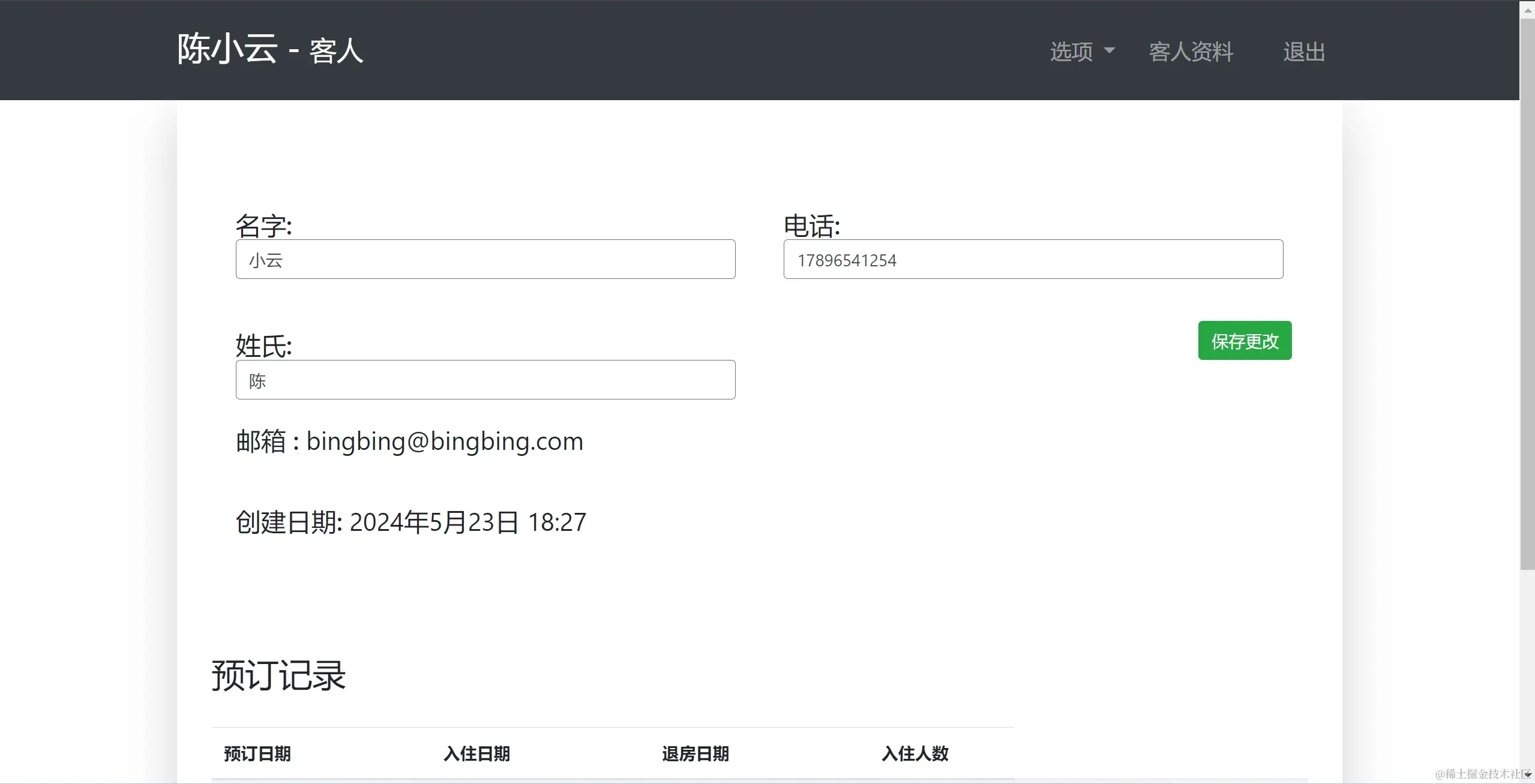
Task: Click the 入住日期 column header
Action: 476,753
